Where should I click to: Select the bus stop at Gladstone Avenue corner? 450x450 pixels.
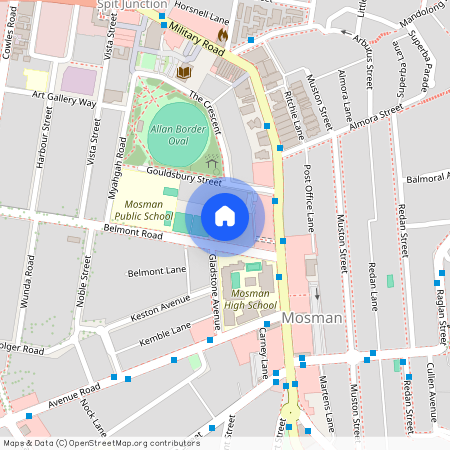click(210, 340)
